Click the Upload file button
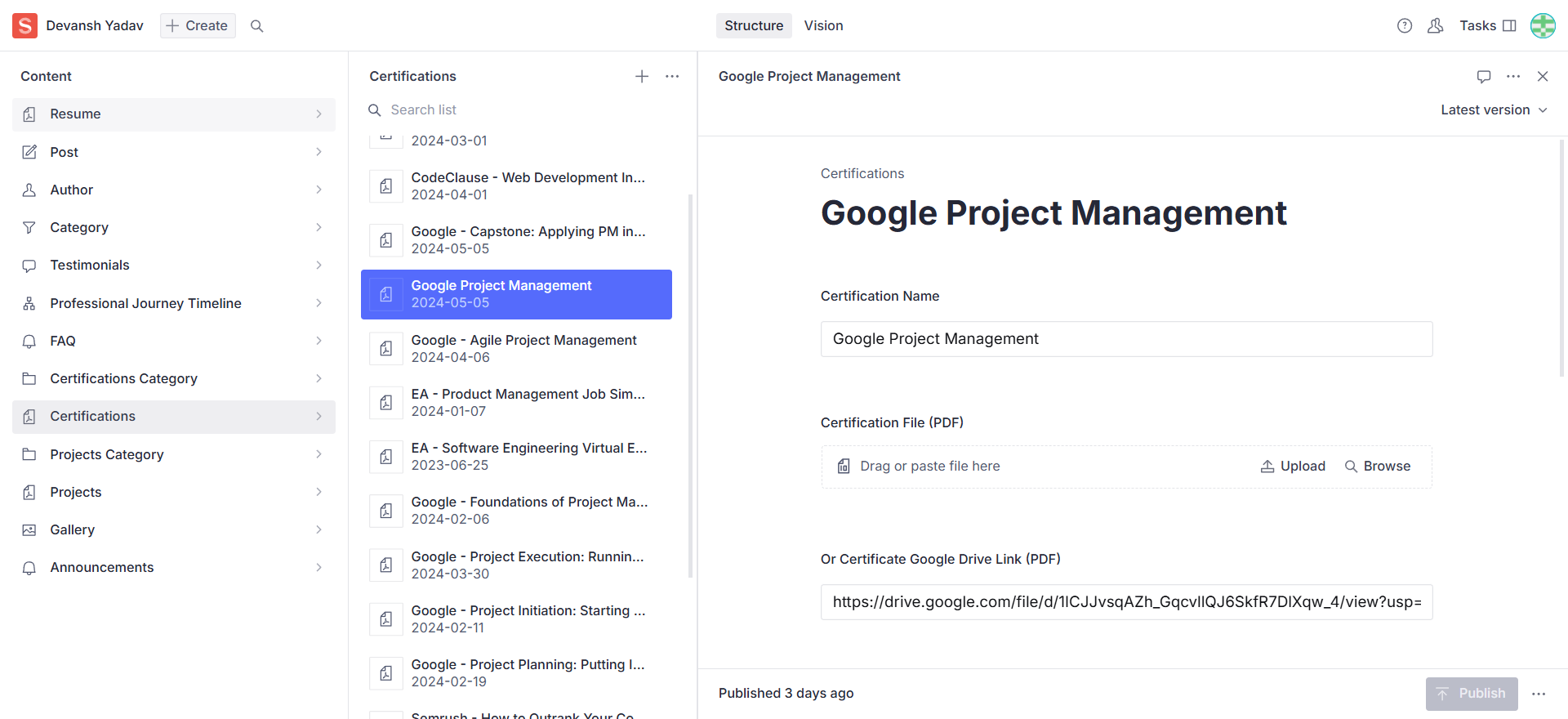Viewport: 1568px width, 719px height. coord(1293,467)
